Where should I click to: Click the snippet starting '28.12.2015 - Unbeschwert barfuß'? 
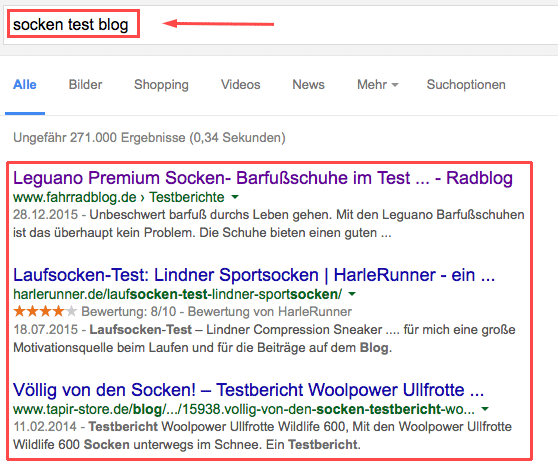(269, 224)
